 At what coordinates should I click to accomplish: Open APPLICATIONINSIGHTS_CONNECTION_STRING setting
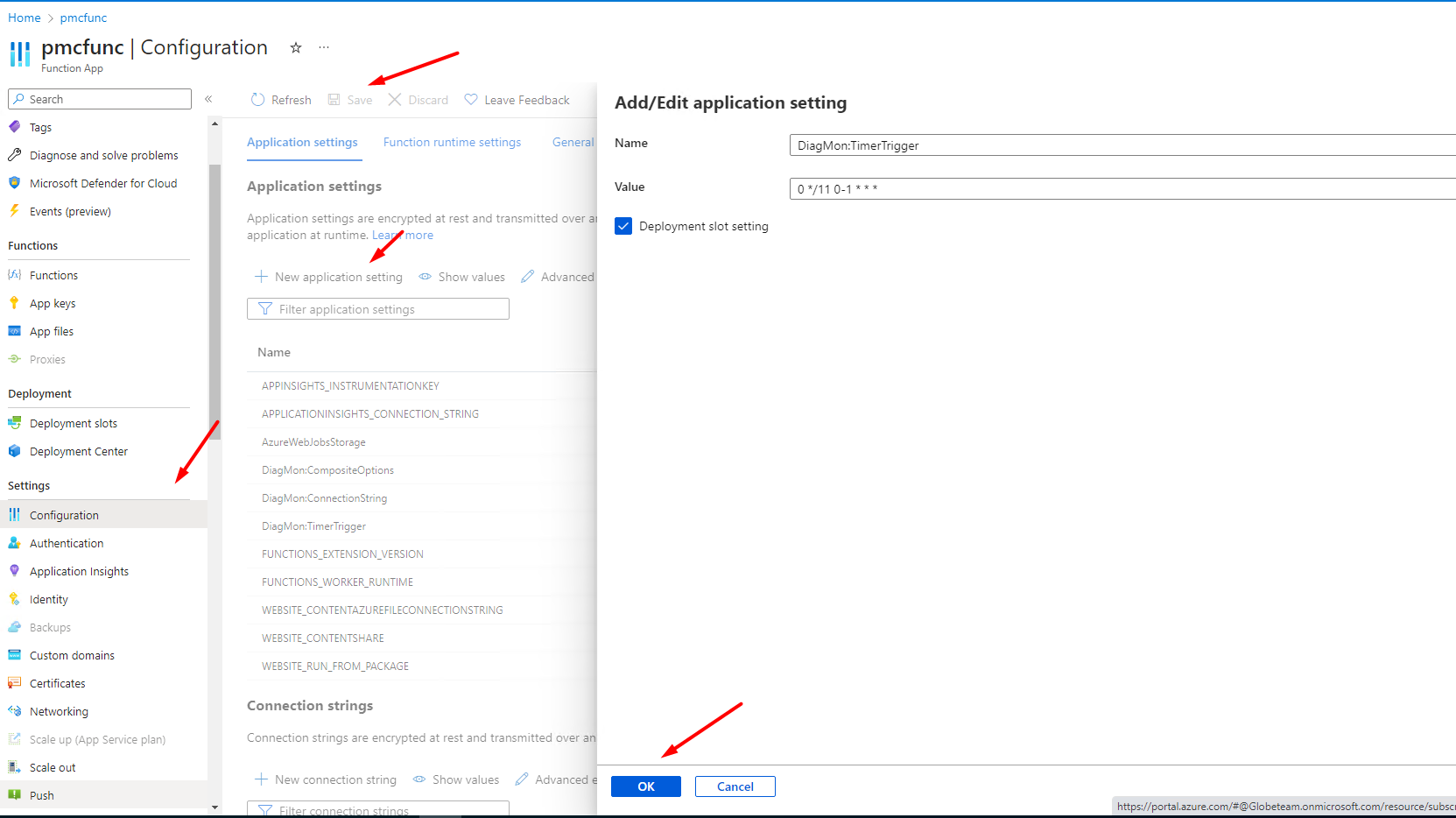370,413
